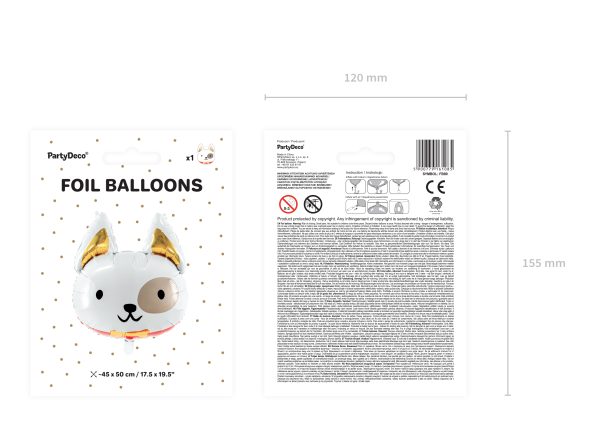Click the barcode on package back
This screenshot has width=595, height=446.
click(x=435, y=155)
